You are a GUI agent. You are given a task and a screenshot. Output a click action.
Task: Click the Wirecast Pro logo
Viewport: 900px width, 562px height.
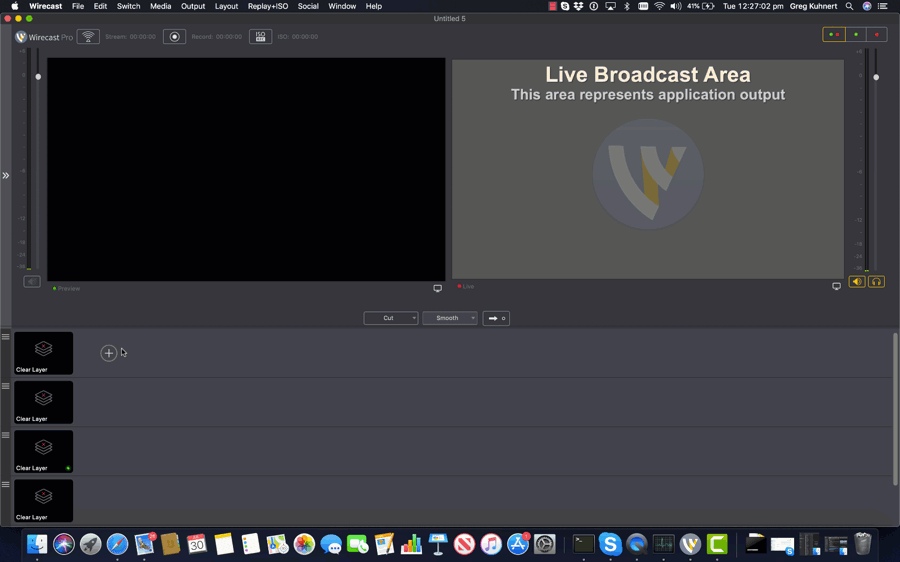[x=44, y=37]
